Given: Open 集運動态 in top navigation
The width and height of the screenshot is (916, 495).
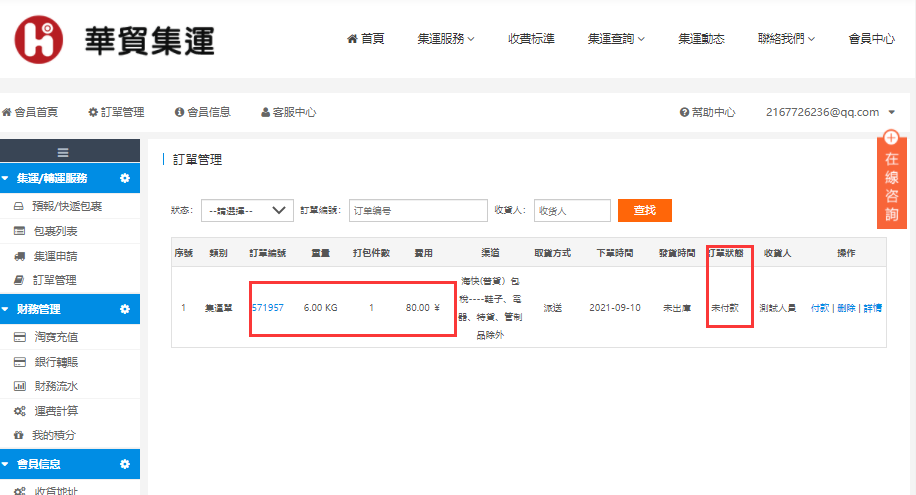Looking at the screenshot, I should pos(702,39).
